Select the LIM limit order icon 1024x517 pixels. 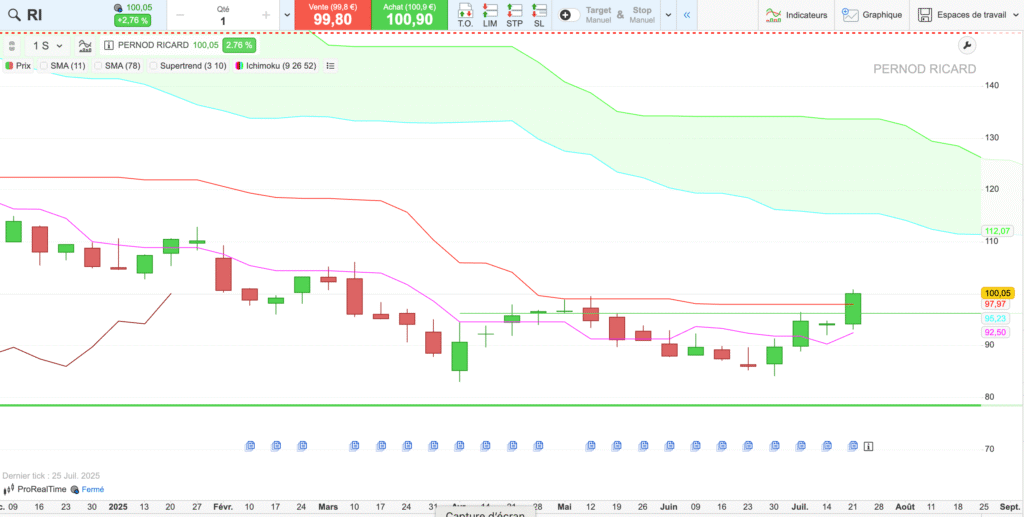click(x=490, y=15)
